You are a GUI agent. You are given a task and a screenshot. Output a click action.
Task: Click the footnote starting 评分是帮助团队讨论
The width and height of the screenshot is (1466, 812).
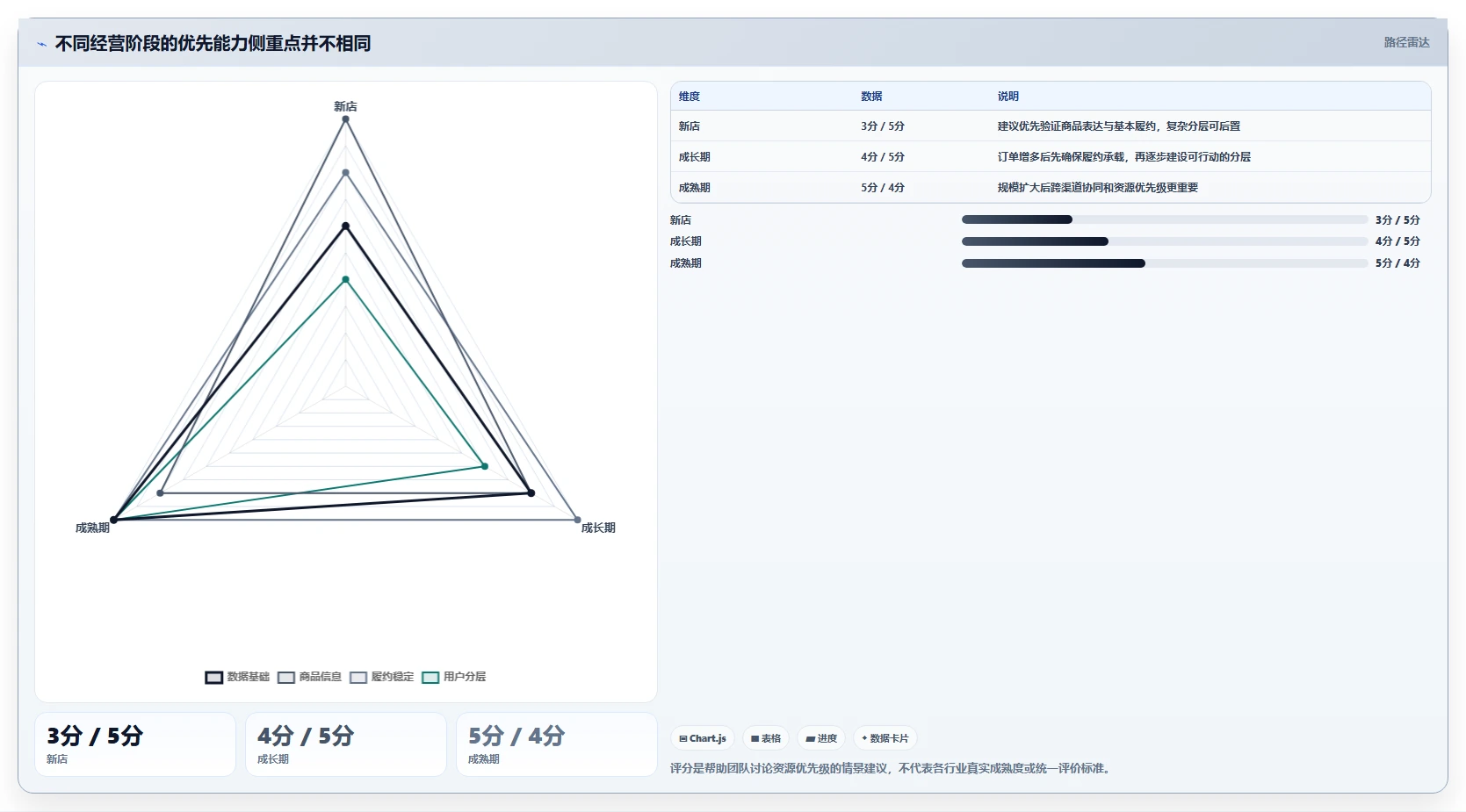892,769
